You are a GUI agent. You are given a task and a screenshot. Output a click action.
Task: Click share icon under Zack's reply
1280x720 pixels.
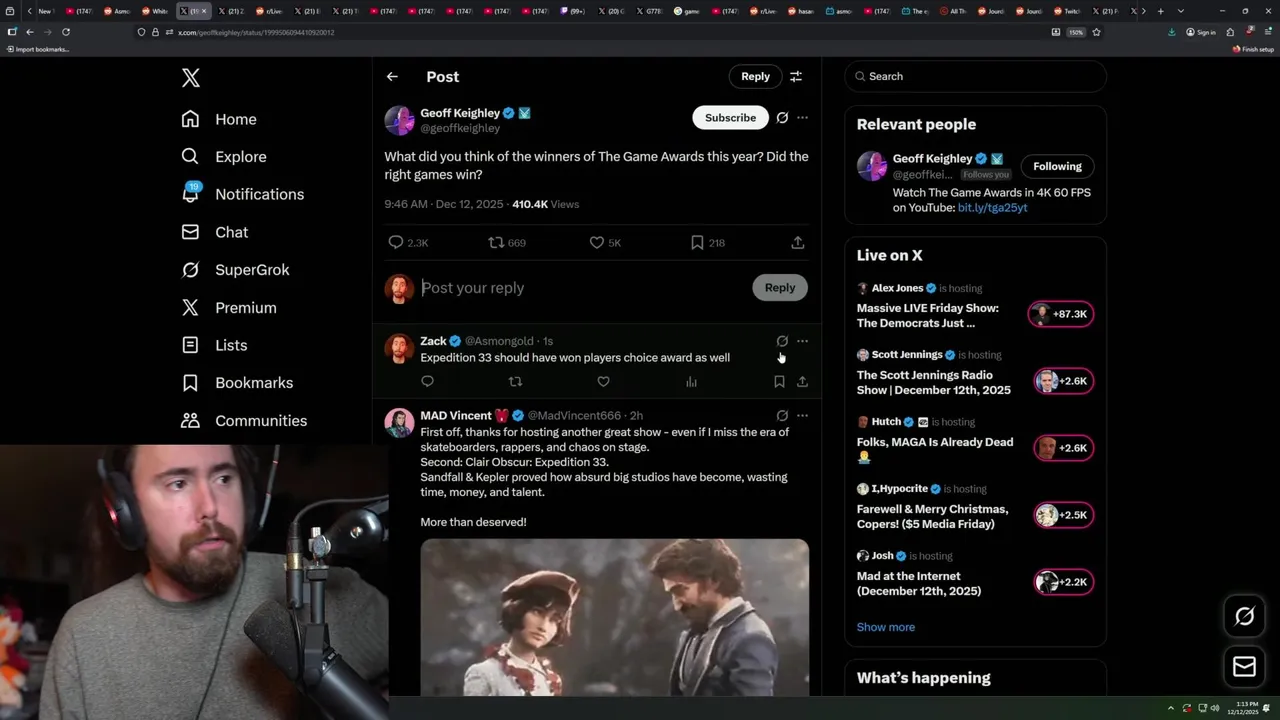pos(802,381)
